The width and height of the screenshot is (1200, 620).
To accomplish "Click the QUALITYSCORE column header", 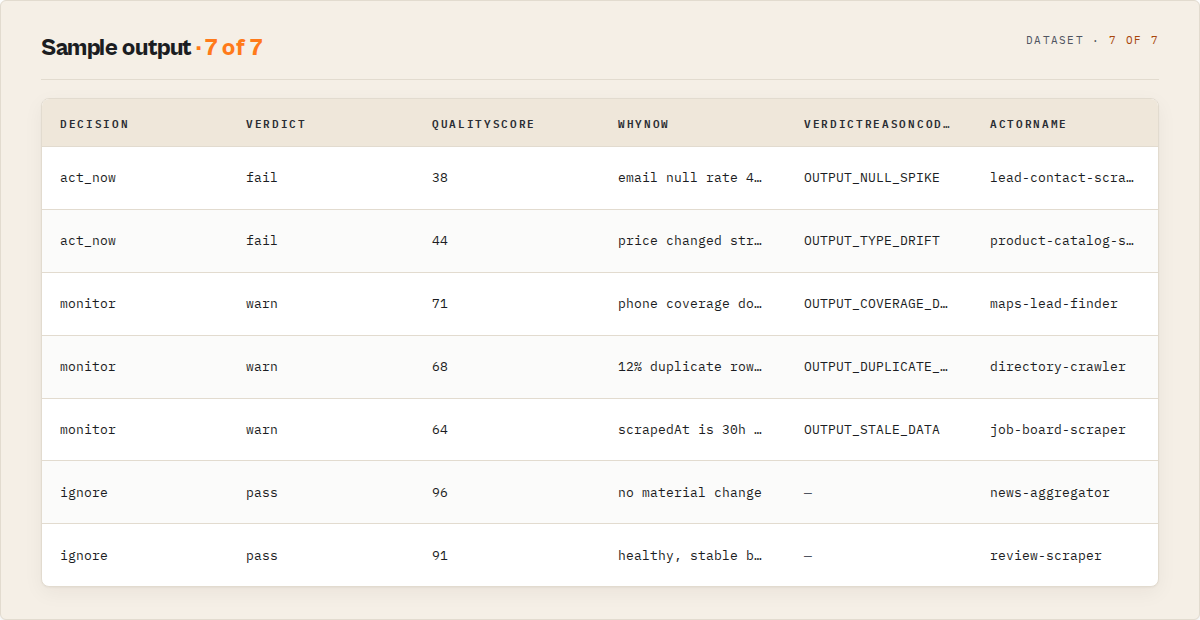I will (x=483, y=124).
